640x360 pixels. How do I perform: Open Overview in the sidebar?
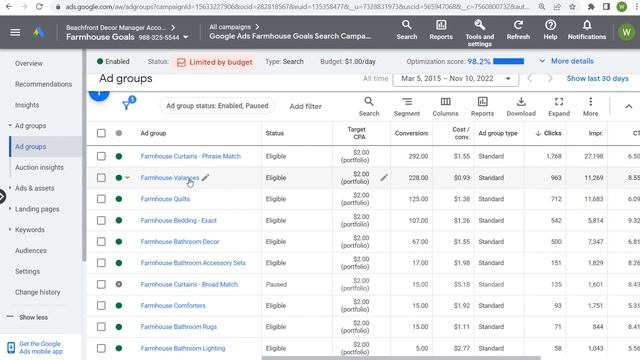click(29, 64)
